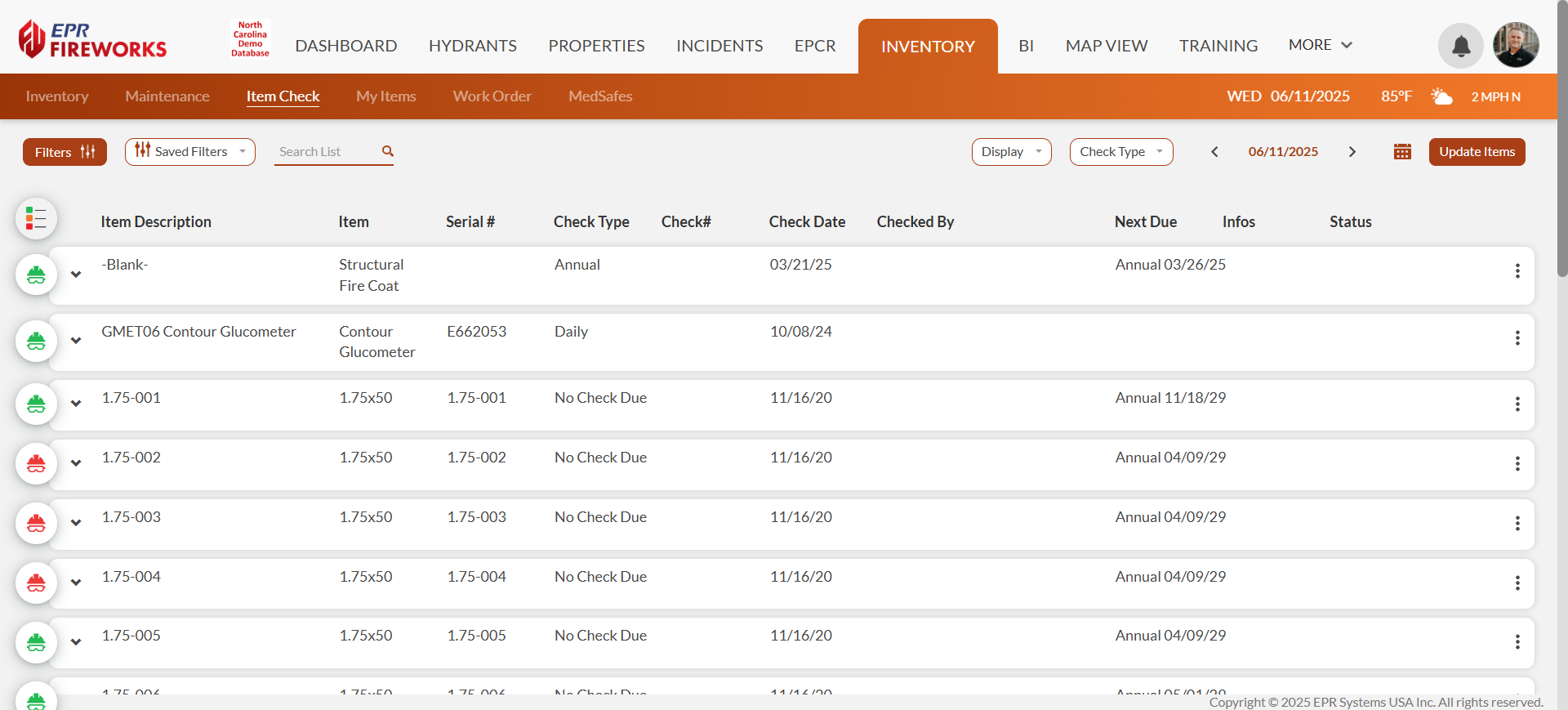Expand the 1.75-003 row details
Image resolution: width=1568 pixels, height=710 pixels.
pyautogui.click(x=76, y=523)
